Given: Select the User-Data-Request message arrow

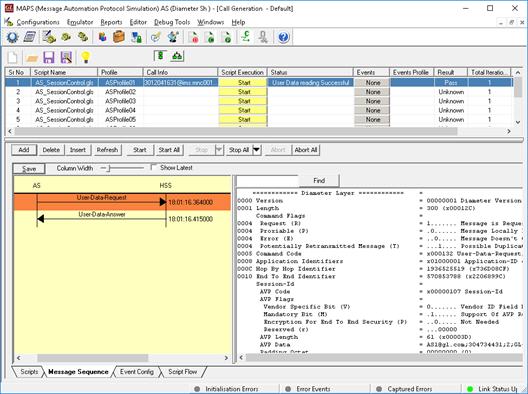Looking at the screenshot, I should point(101,202).
